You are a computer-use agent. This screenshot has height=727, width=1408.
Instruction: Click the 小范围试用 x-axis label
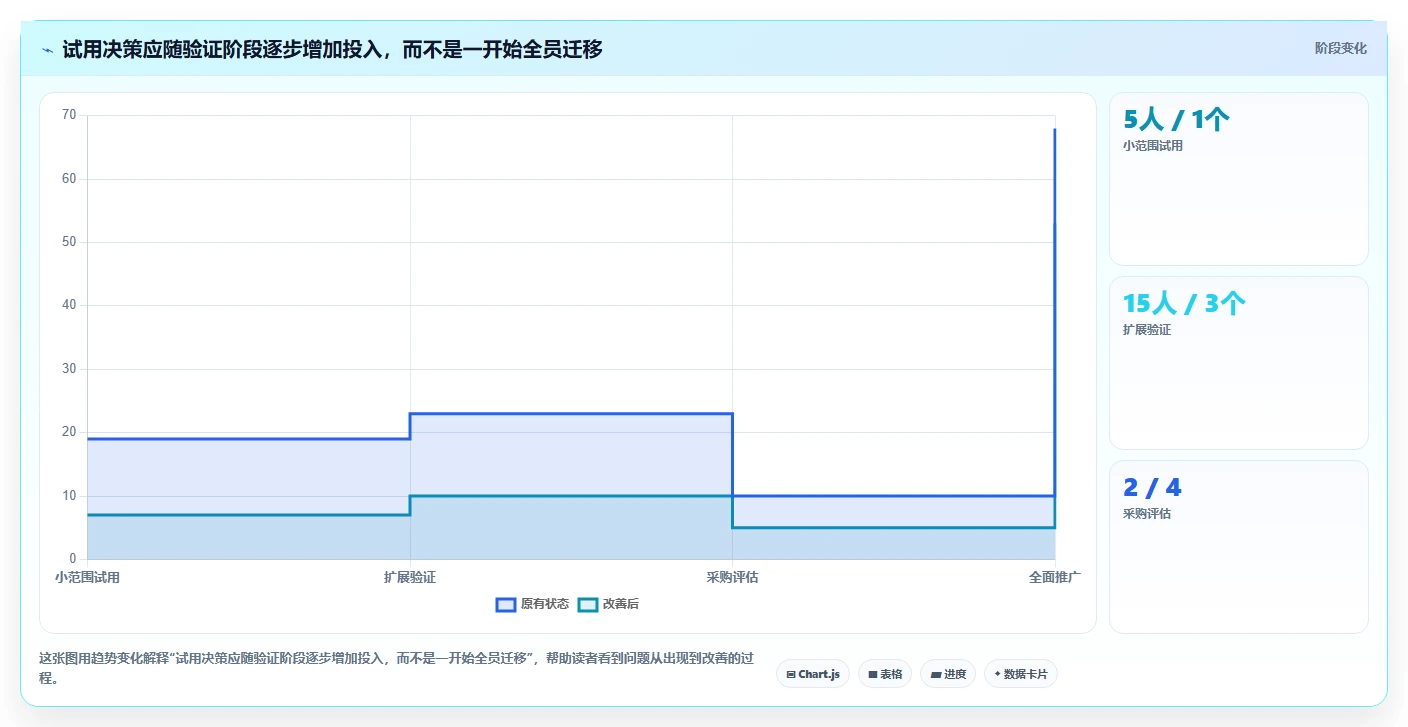pyautogui.click(x=87, y=577)
